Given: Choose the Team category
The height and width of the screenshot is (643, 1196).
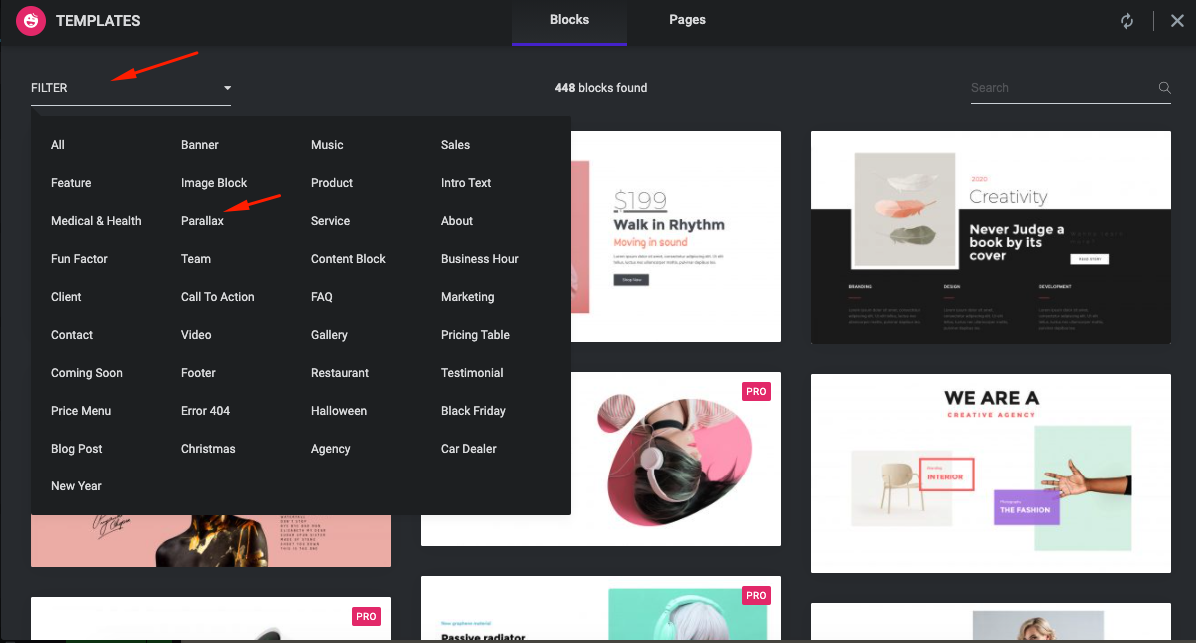Looking at the screenshot, I should 196,259.
